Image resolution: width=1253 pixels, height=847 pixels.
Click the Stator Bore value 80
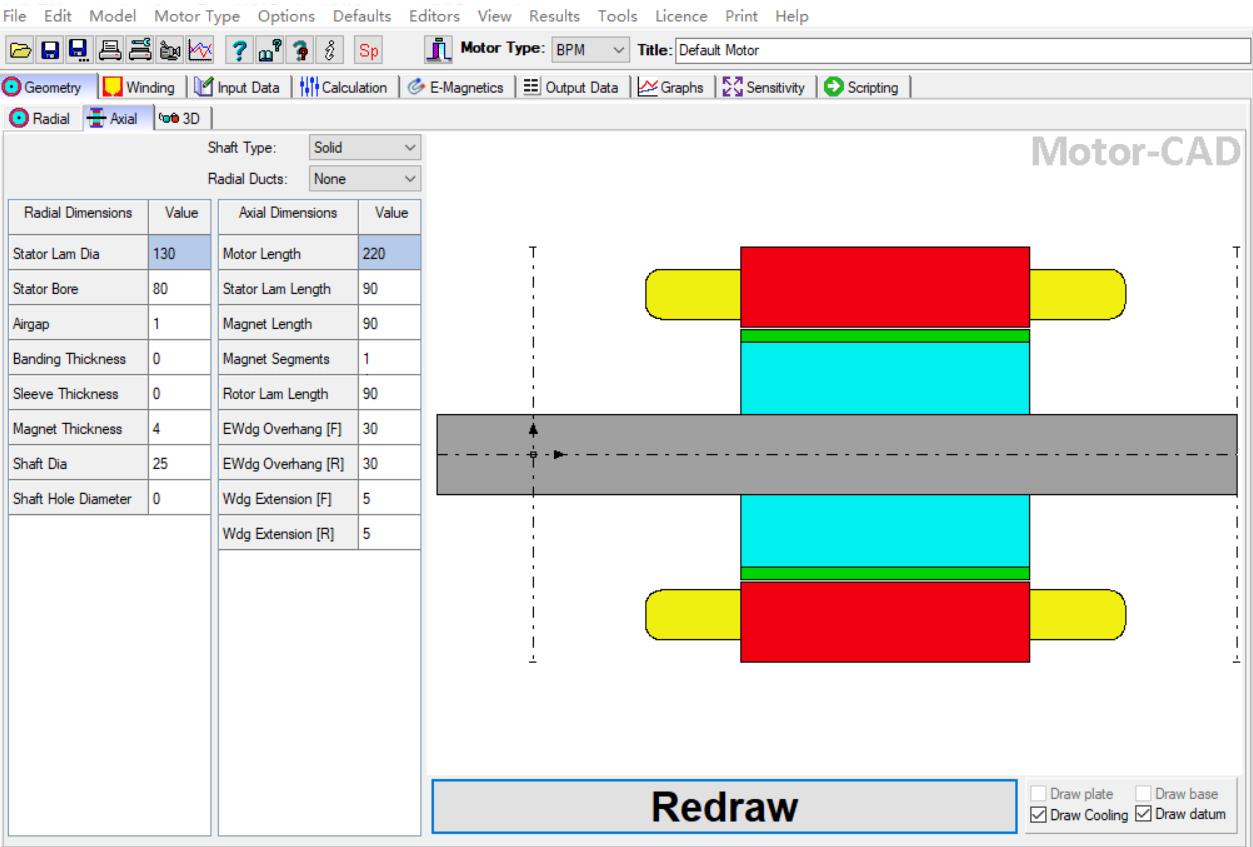[x=180, y=289]
